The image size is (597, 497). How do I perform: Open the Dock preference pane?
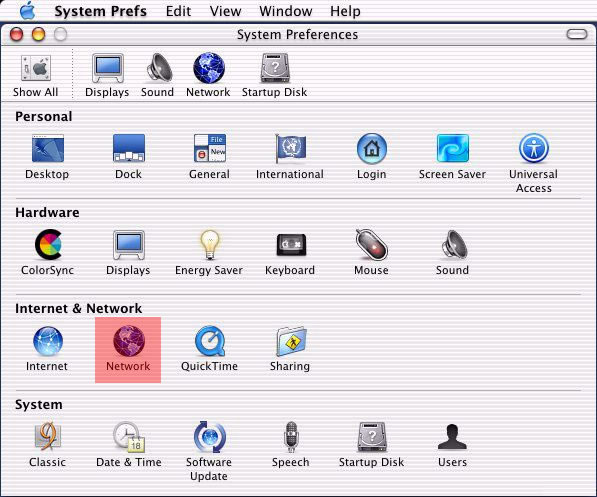[x=128, y=157]
